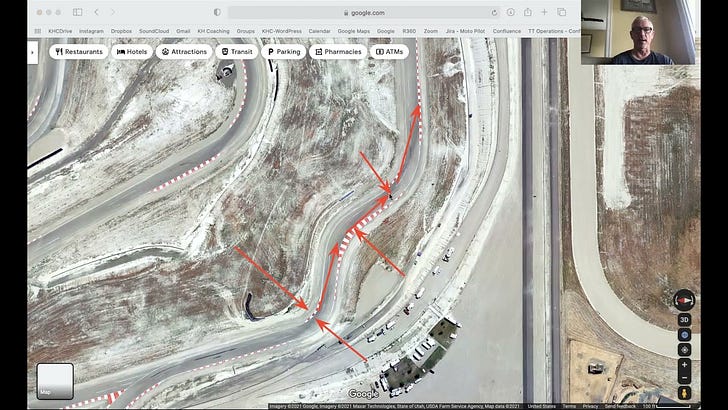This screenshot has width=728, height=410.
Task: Select Street View pegman icon
Action: pos(684,393)
